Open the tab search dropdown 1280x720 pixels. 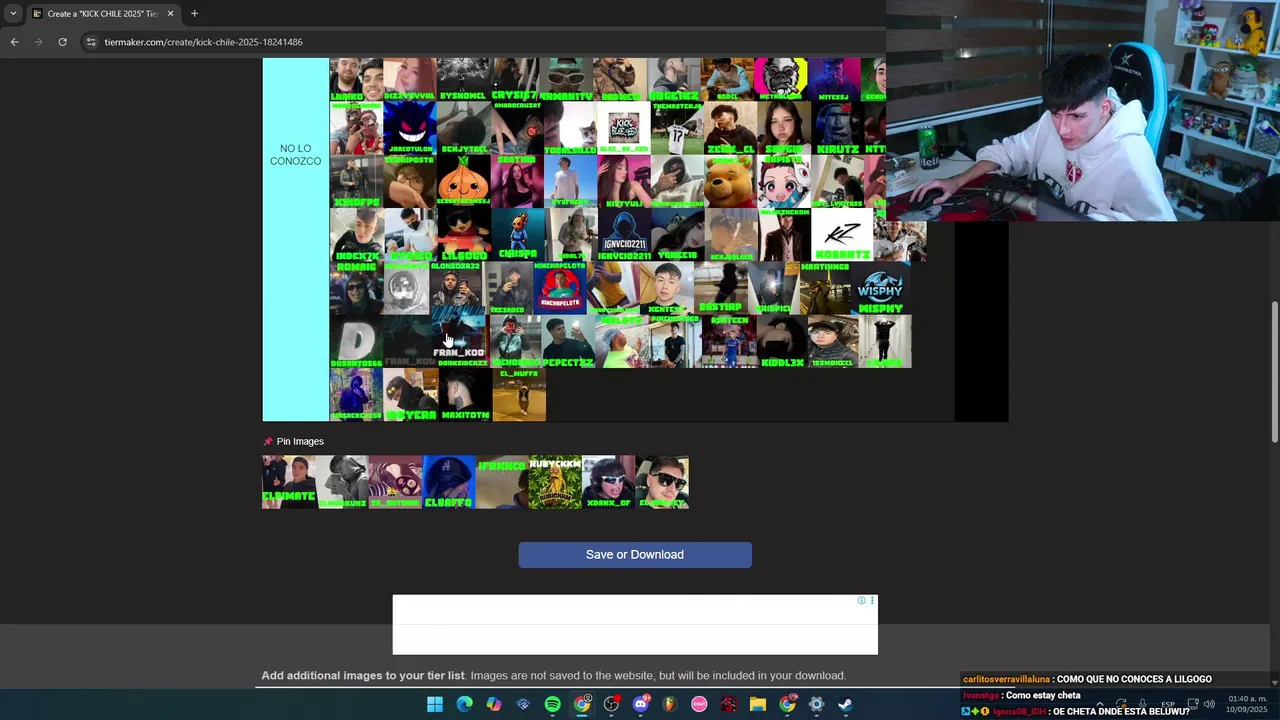[x=12, y=13]
